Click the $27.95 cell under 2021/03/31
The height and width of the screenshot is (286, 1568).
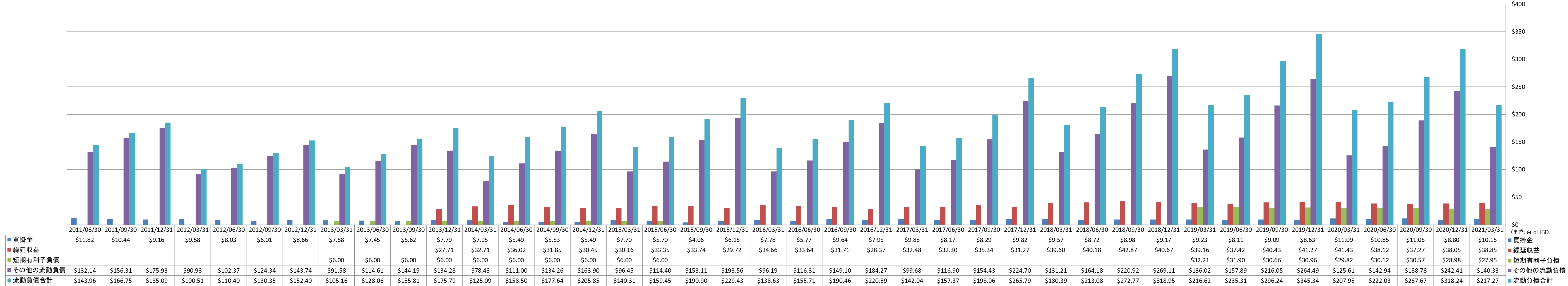(1488, 260)
